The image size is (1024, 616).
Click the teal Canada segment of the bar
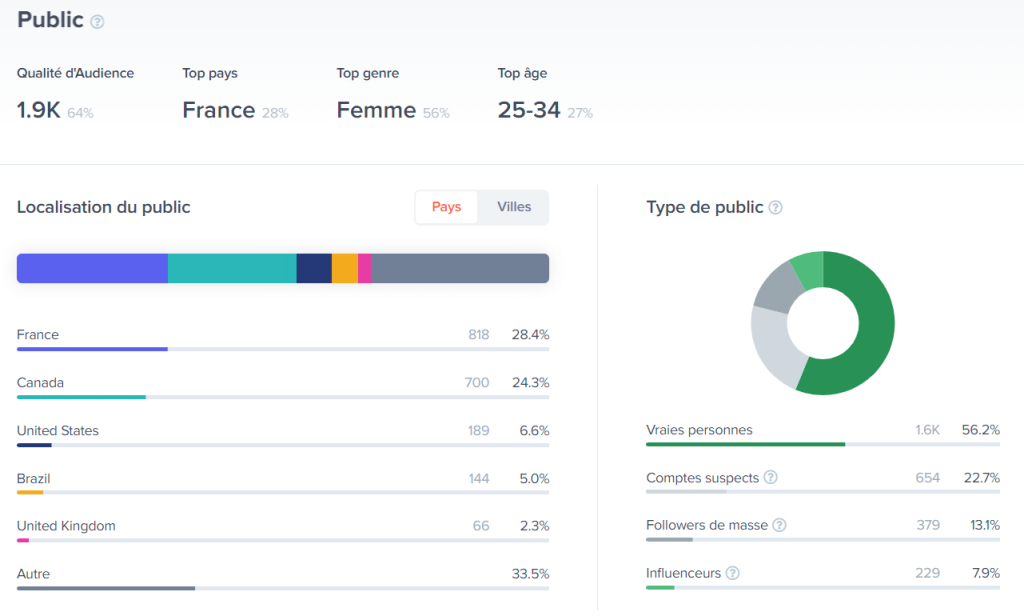232,268
